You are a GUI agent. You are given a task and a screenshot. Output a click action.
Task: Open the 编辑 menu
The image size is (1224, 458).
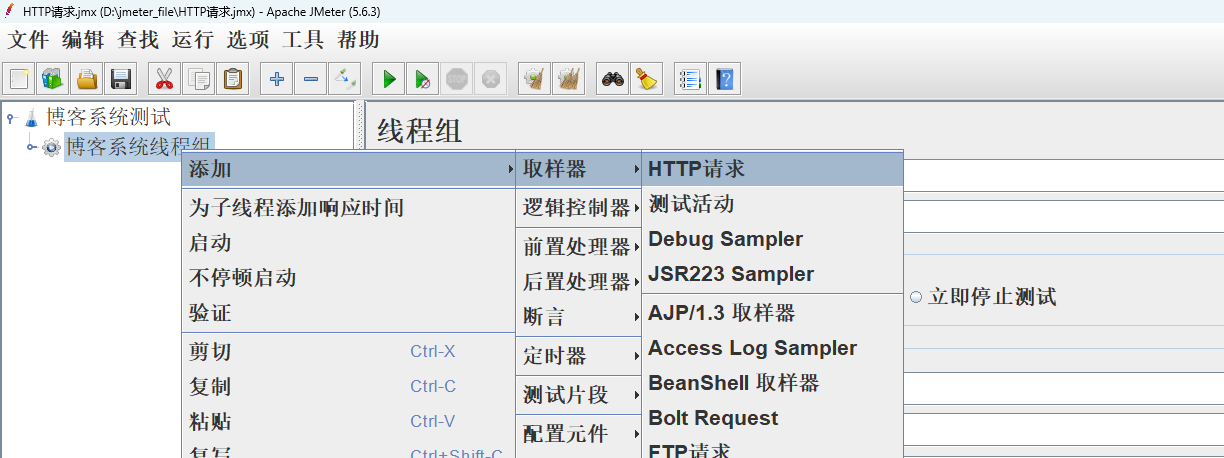[x=83, y=40]
